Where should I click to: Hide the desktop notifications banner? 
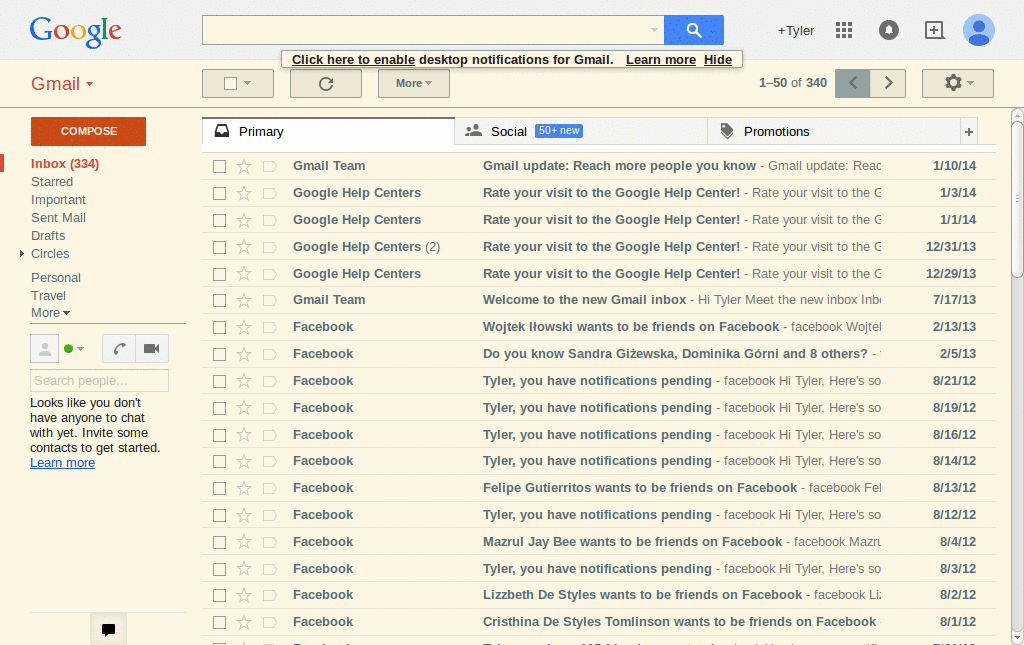coord(718,59)
